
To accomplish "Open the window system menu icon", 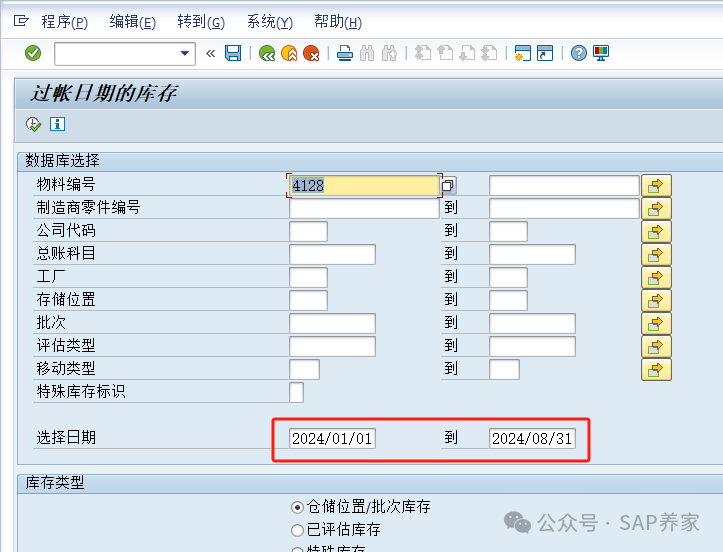I will pyautogui.click(x=21, y=21).
